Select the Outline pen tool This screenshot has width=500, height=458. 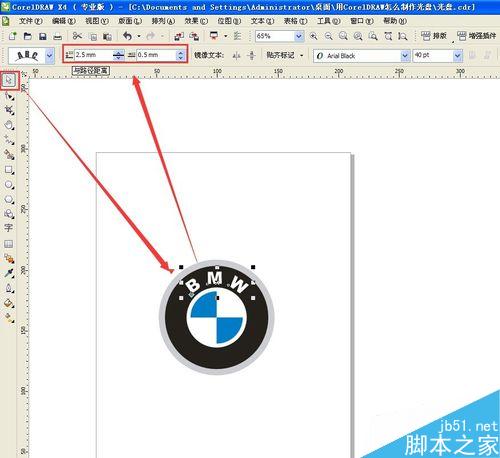pos(9,288)
